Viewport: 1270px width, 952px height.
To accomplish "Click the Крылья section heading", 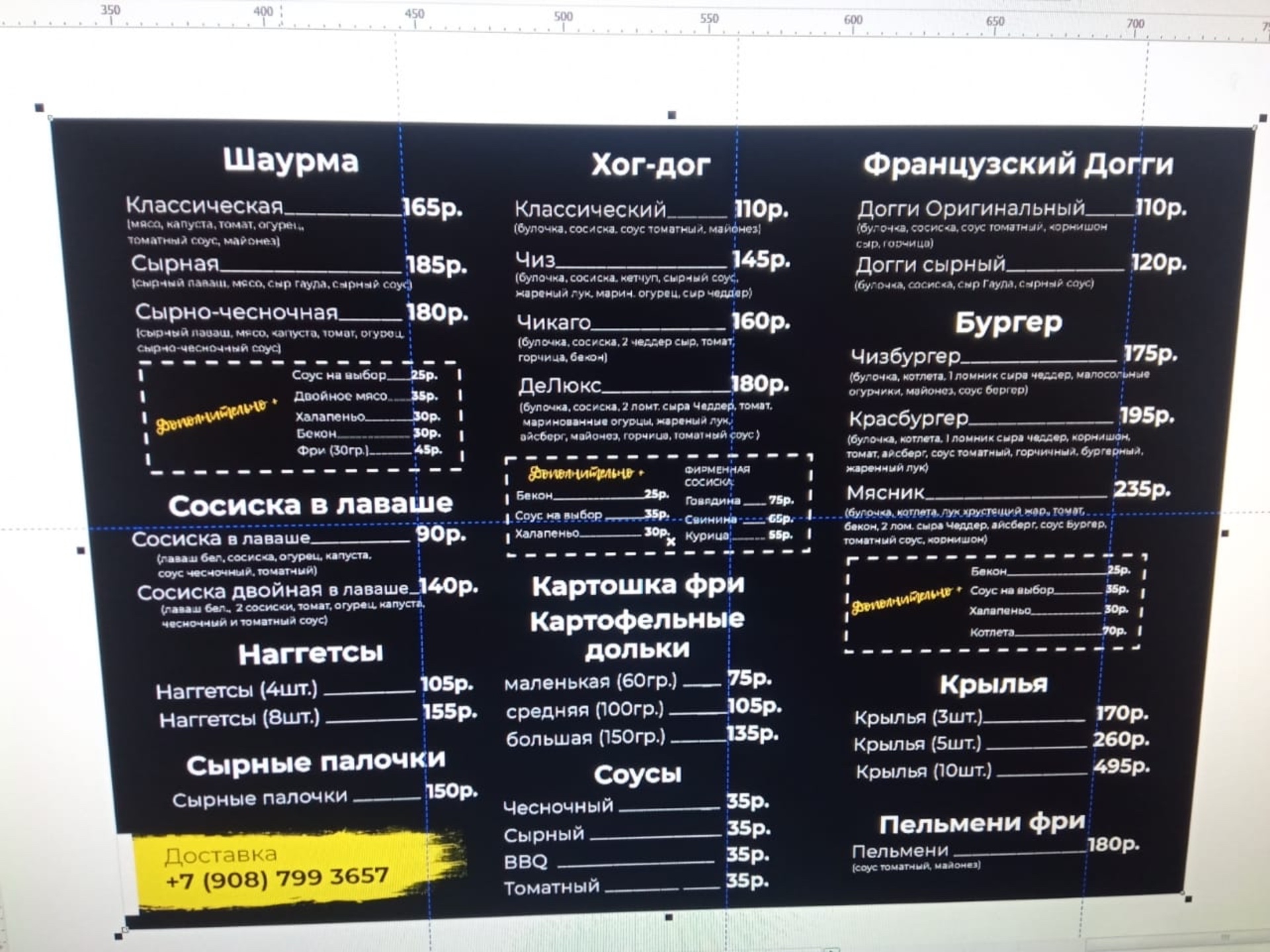I will coord(994,684).
